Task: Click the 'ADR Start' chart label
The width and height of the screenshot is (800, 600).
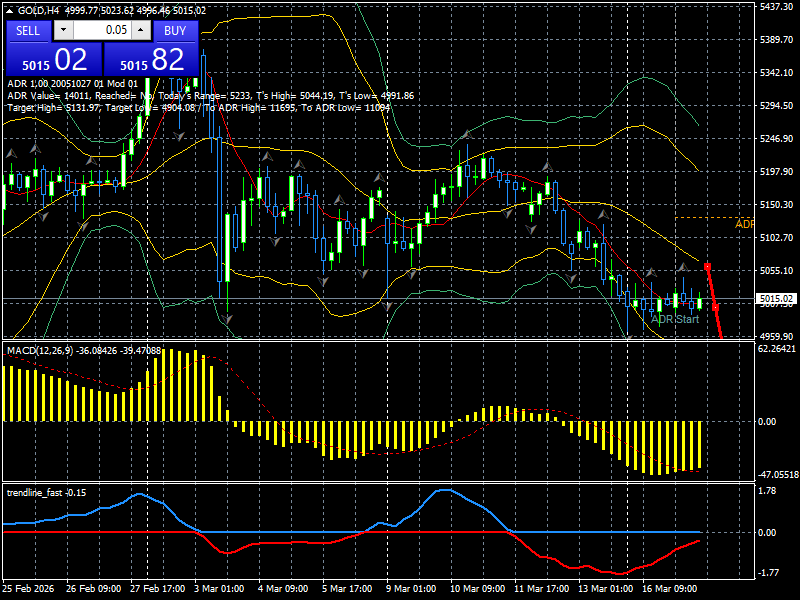Action: pos(675,319)
